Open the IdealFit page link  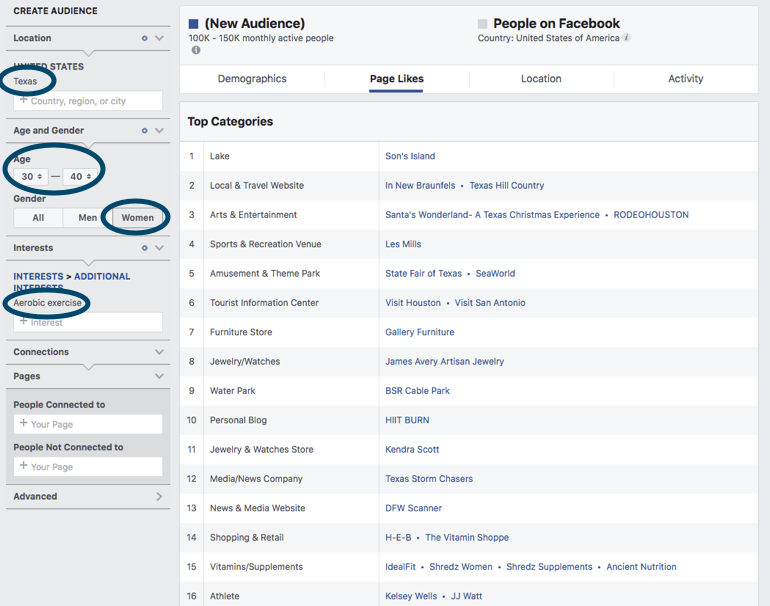[400, 567]
